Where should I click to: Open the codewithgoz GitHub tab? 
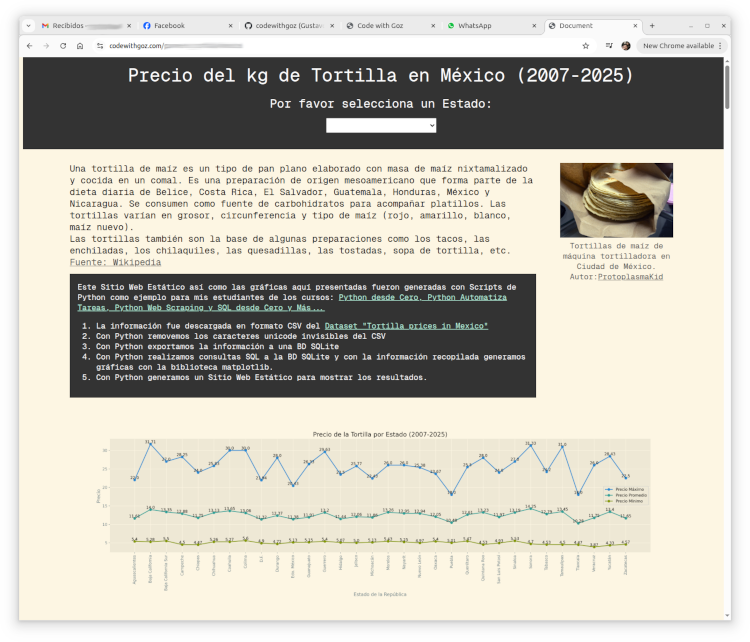pos(283,25)
